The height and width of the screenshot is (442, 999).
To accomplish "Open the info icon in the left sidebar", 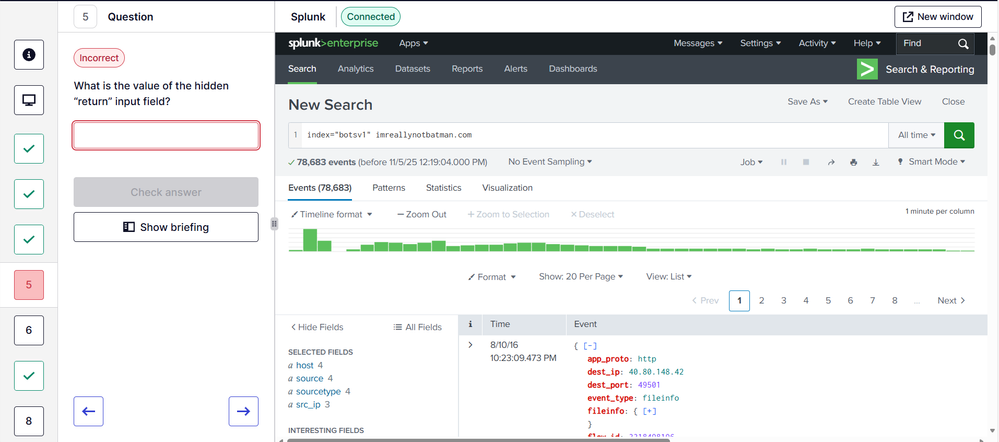I will [29, 56].
